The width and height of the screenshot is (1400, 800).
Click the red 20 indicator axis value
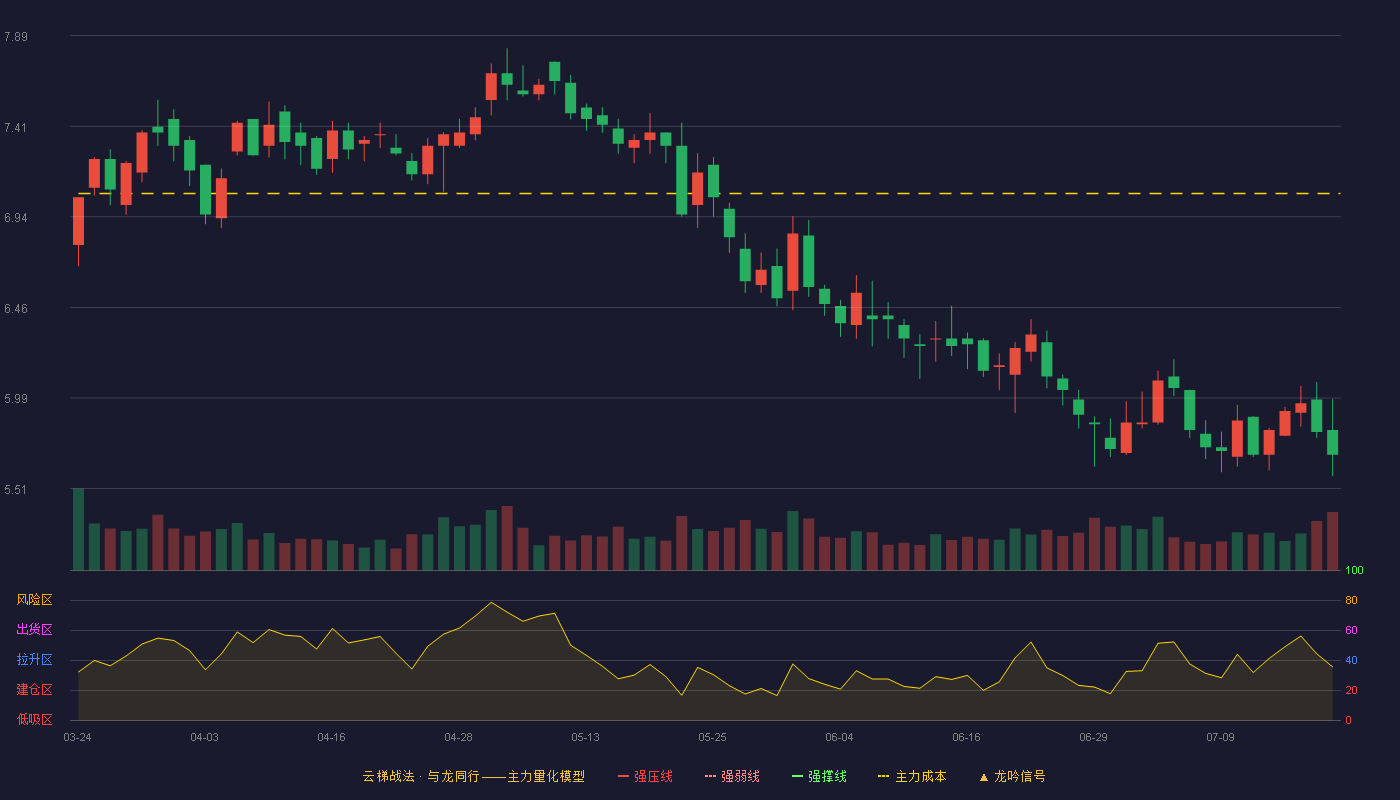(1351, 691)
